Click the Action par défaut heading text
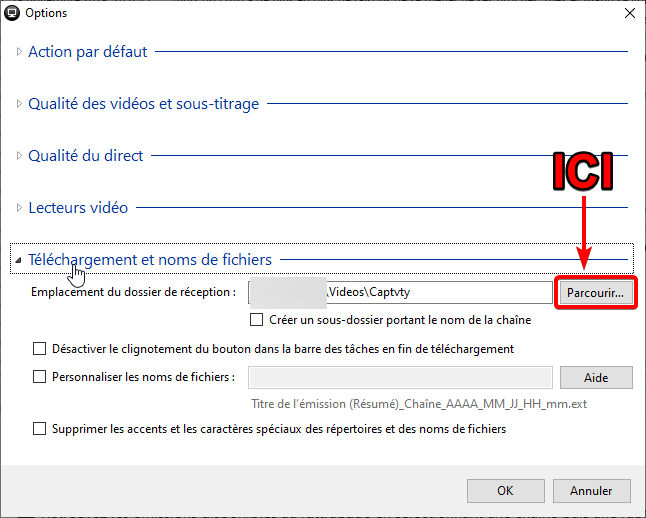 (x=88, y=51)
